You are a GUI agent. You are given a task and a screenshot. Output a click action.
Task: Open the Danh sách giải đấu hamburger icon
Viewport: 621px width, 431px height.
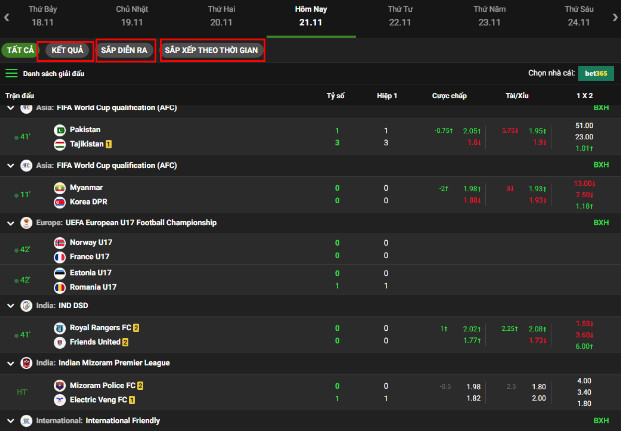click(x=12, y=74)
